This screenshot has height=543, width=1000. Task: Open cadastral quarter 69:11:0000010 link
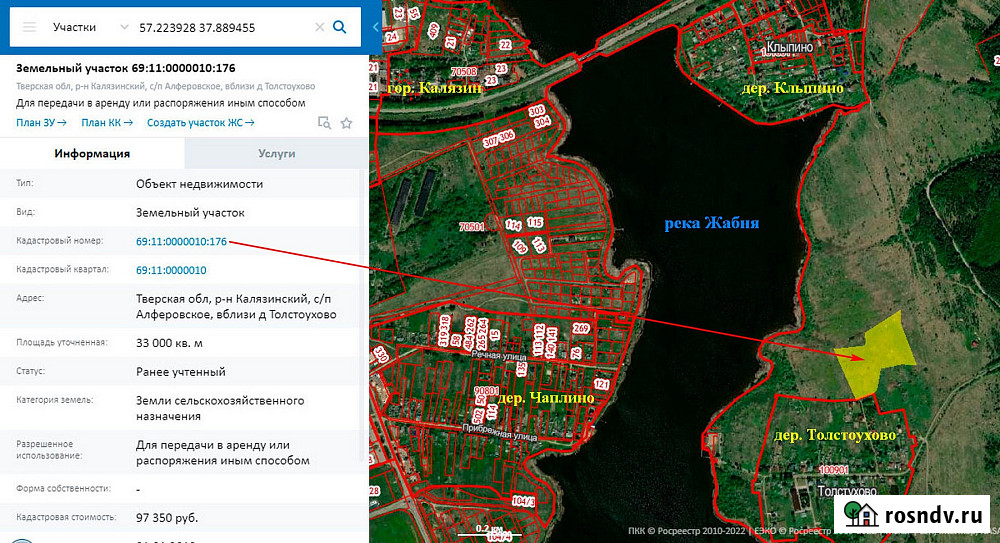click(x=171, y=270)
